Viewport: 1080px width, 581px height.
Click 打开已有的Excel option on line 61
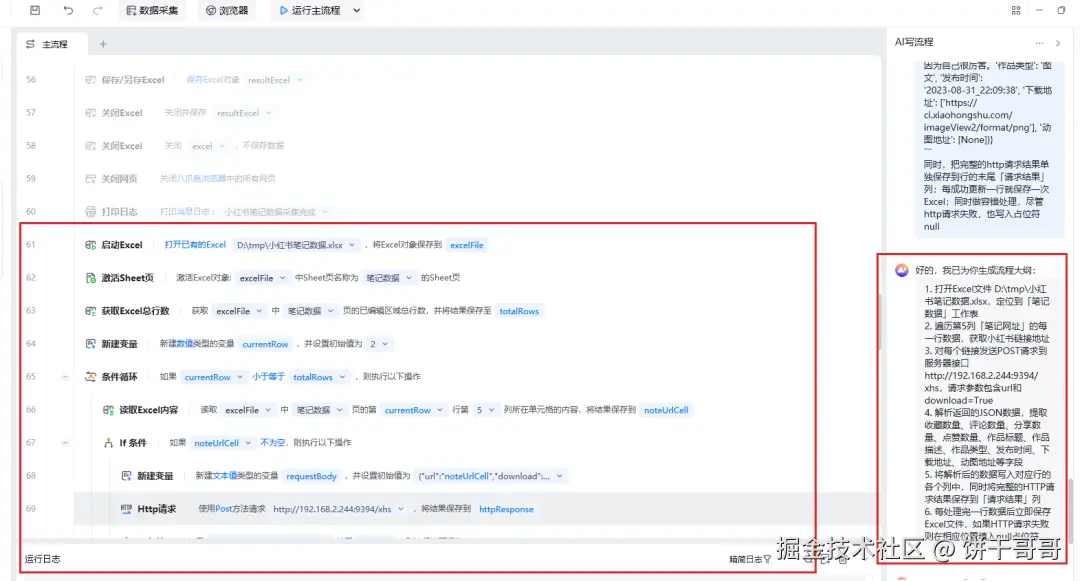coord(195,245)
